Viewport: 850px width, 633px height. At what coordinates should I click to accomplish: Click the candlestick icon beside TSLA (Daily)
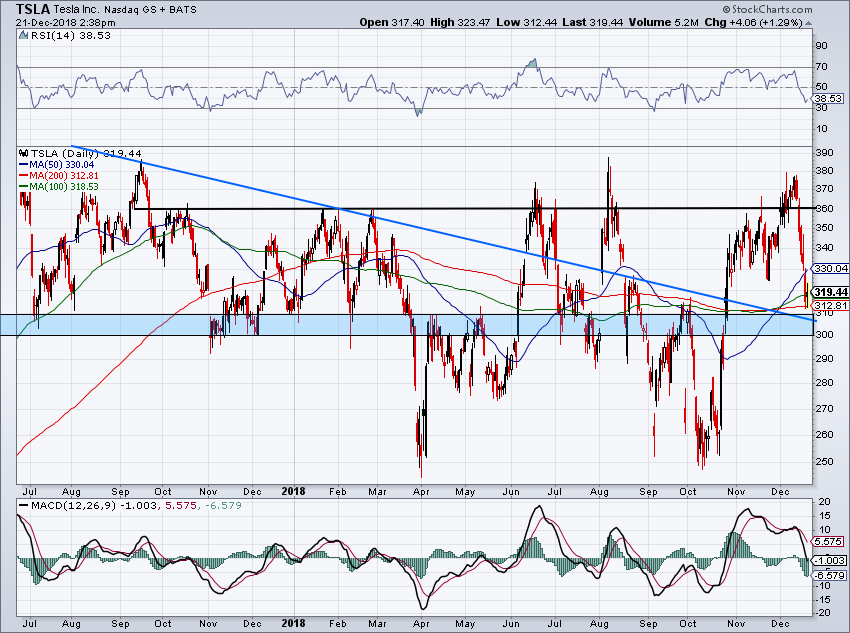(23, 153)
